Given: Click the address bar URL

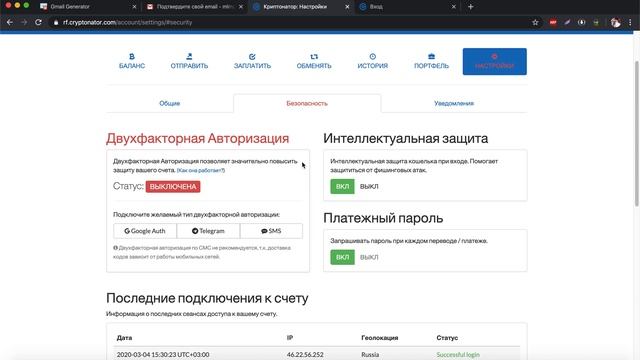Looking at the screenshot, I should 127,22.
